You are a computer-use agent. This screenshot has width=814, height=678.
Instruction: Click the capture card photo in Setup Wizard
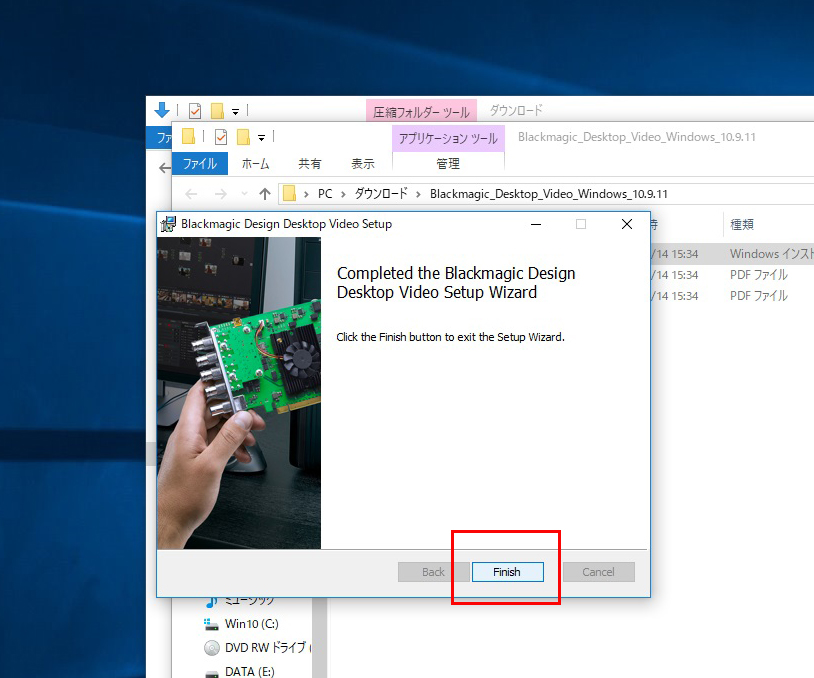[x=239, y=393]
